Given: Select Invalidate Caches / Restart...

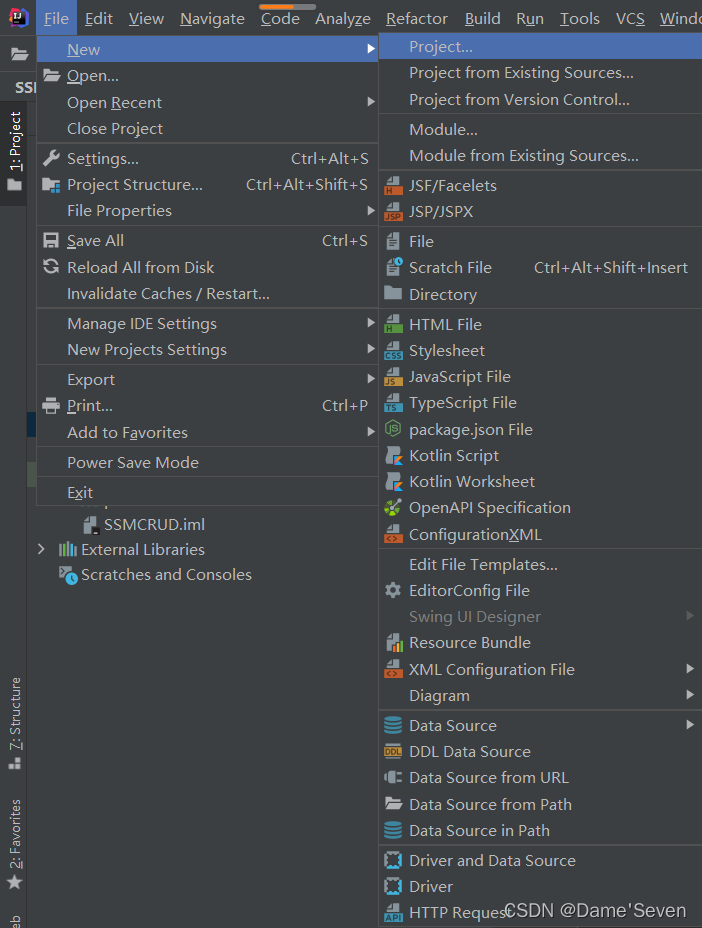Looking at the screenshot, I should pyautogui.click(x=207, y=294).
